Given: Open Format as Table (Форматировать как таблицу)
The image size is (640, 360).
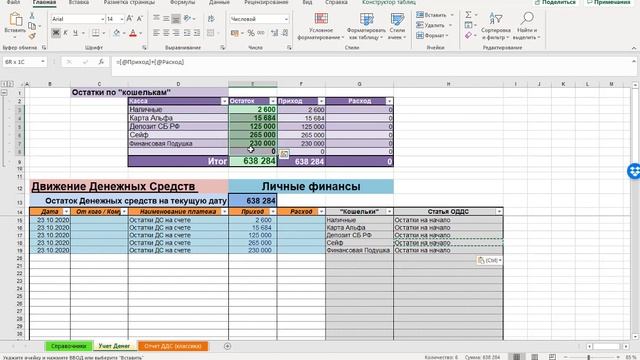Looking at the screenshot, I should click(366, 26).
